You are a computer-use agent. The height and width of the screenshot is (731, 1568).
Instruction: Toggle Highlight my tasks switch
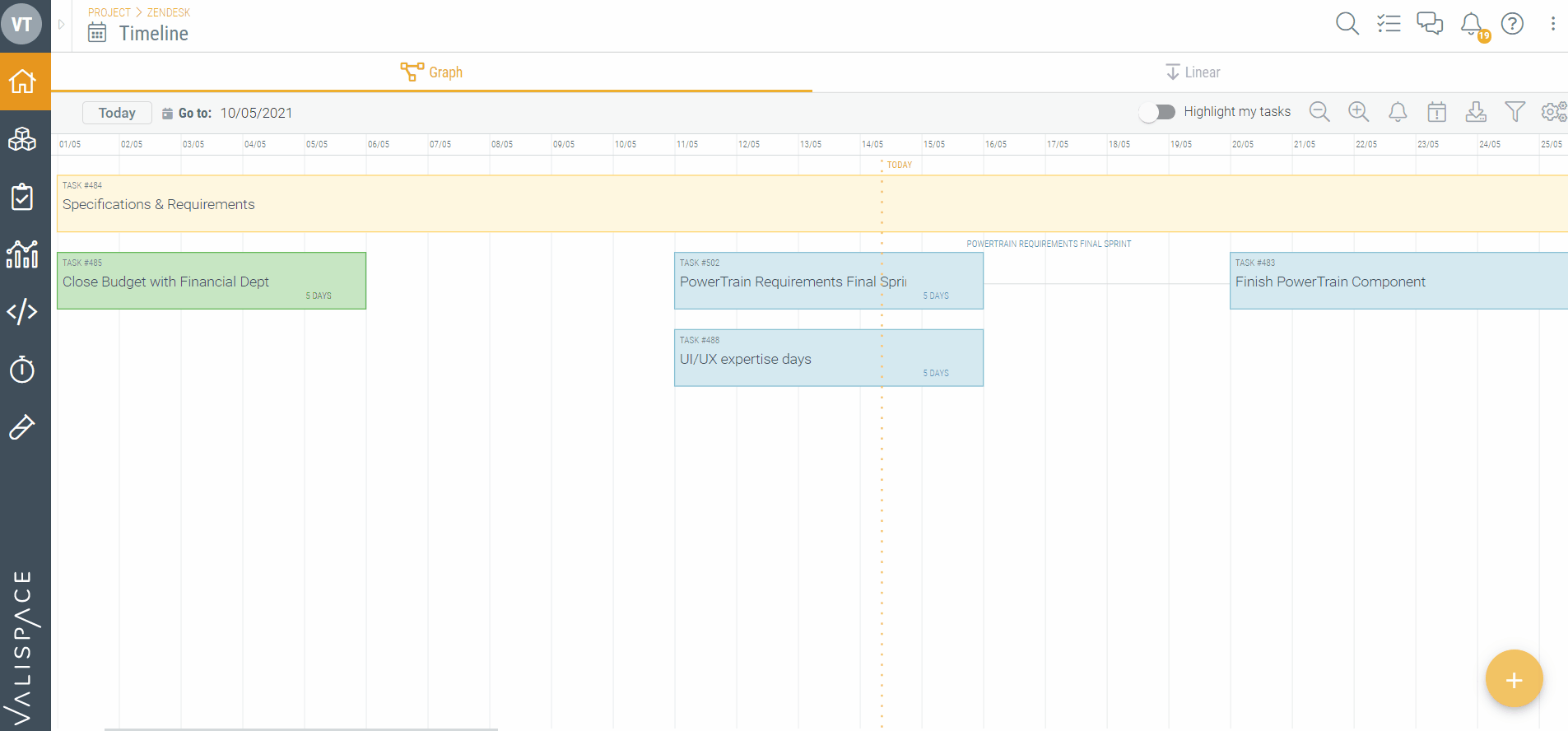click(x=1157, y=112)
